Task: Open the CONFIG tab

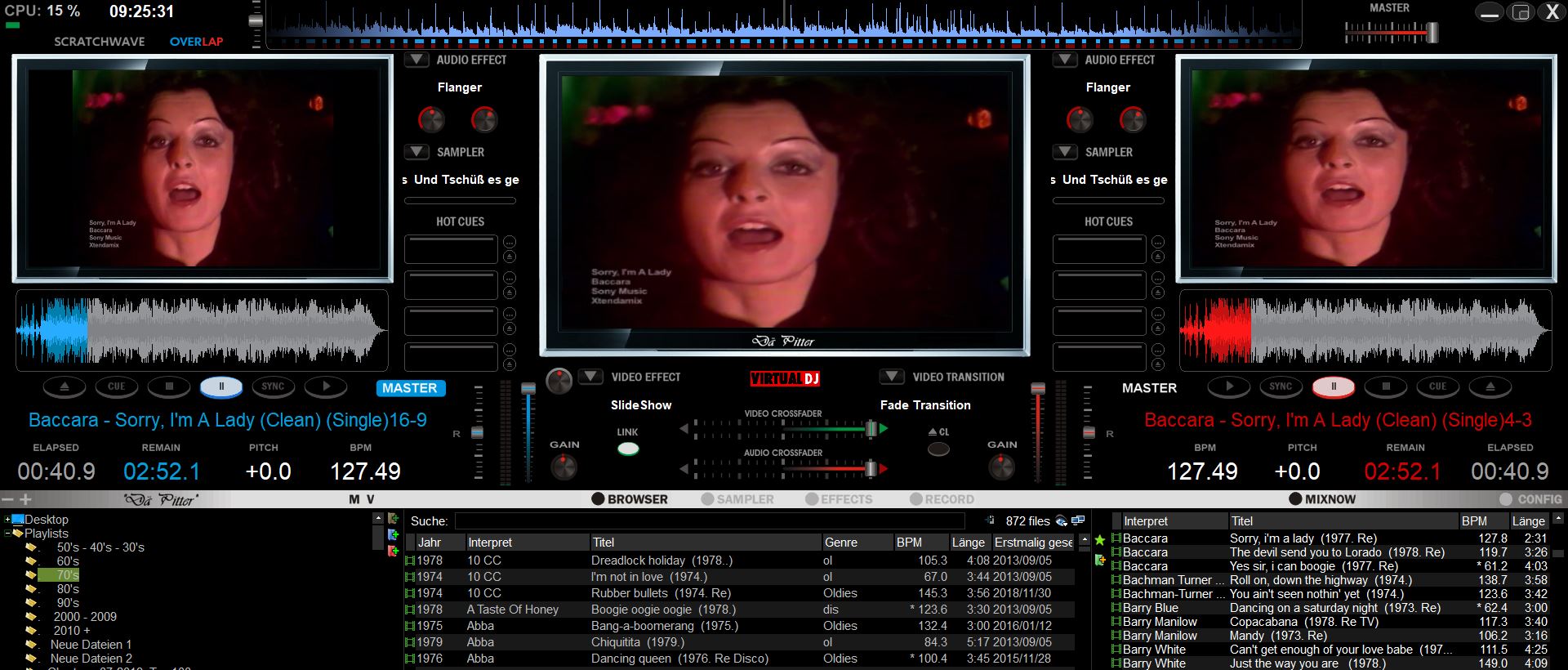Action: click(x=1531, y=499)
